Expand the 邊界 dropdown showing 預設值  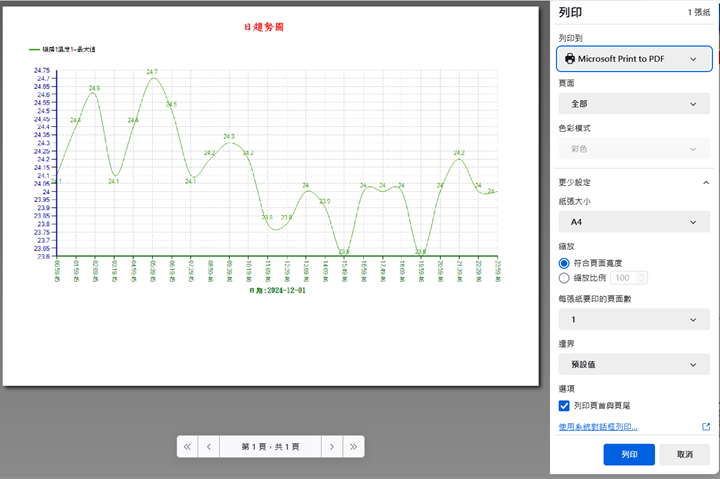pyautogui.click(x=633, y=365)
